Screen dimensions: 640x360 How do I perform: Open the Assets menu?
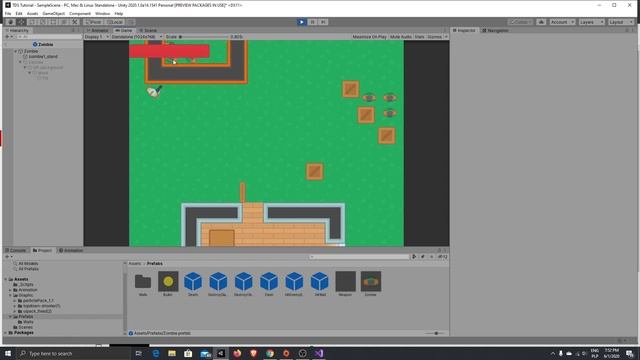coord(32,13)
